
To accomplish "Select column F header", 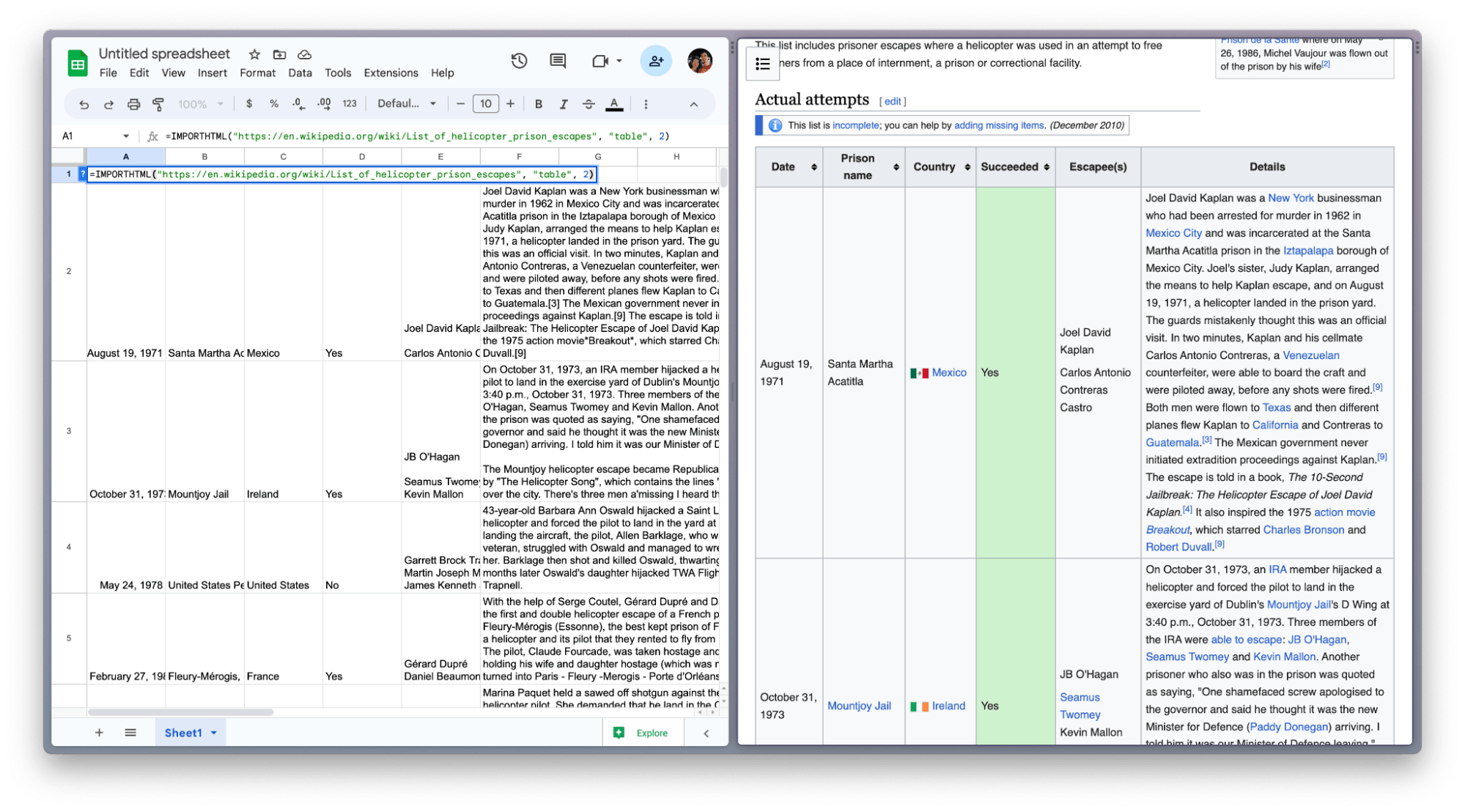I will point(519,157).
